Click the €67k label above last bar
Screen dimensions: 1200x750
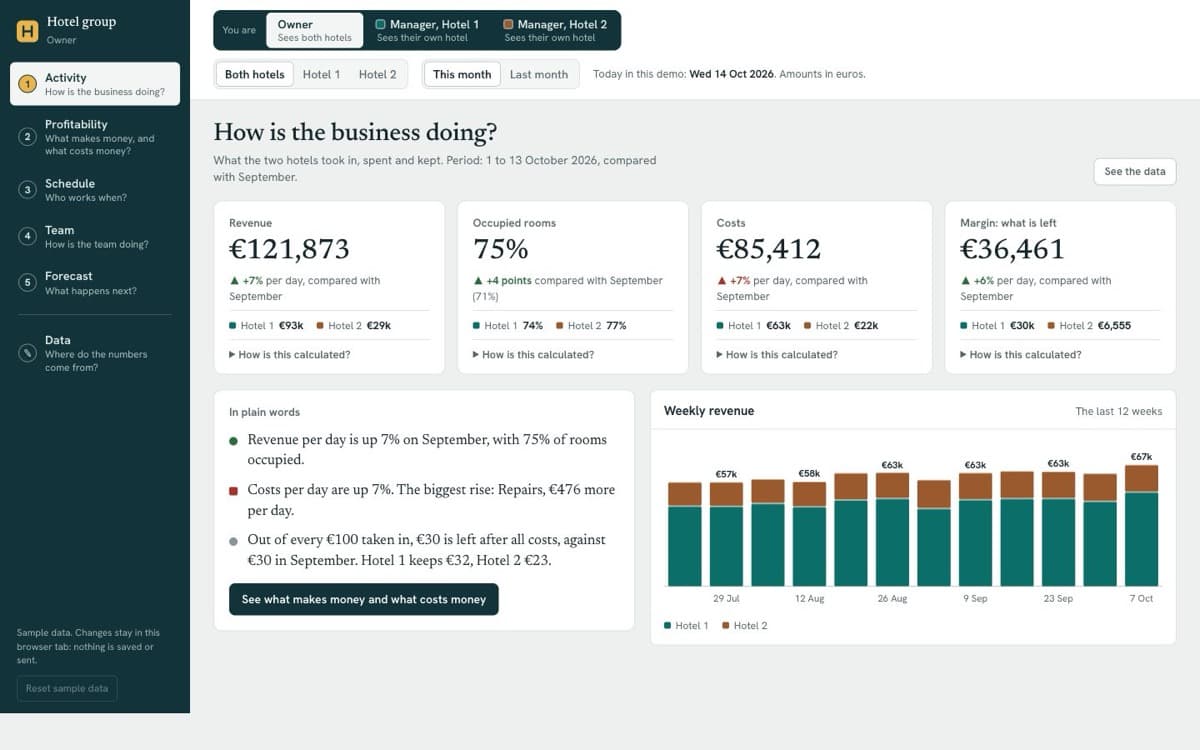click(1141, 456)
